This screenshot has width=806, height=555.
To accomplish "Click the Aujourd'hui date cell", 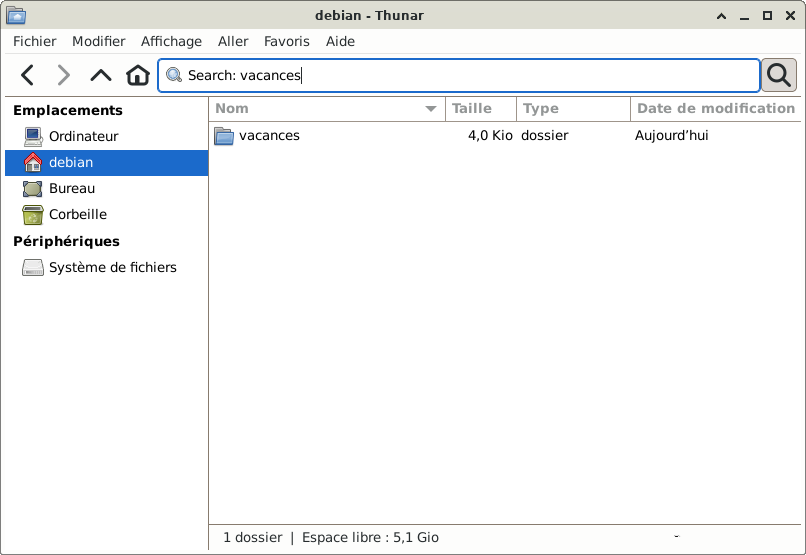I will click(x=671, y=136).
